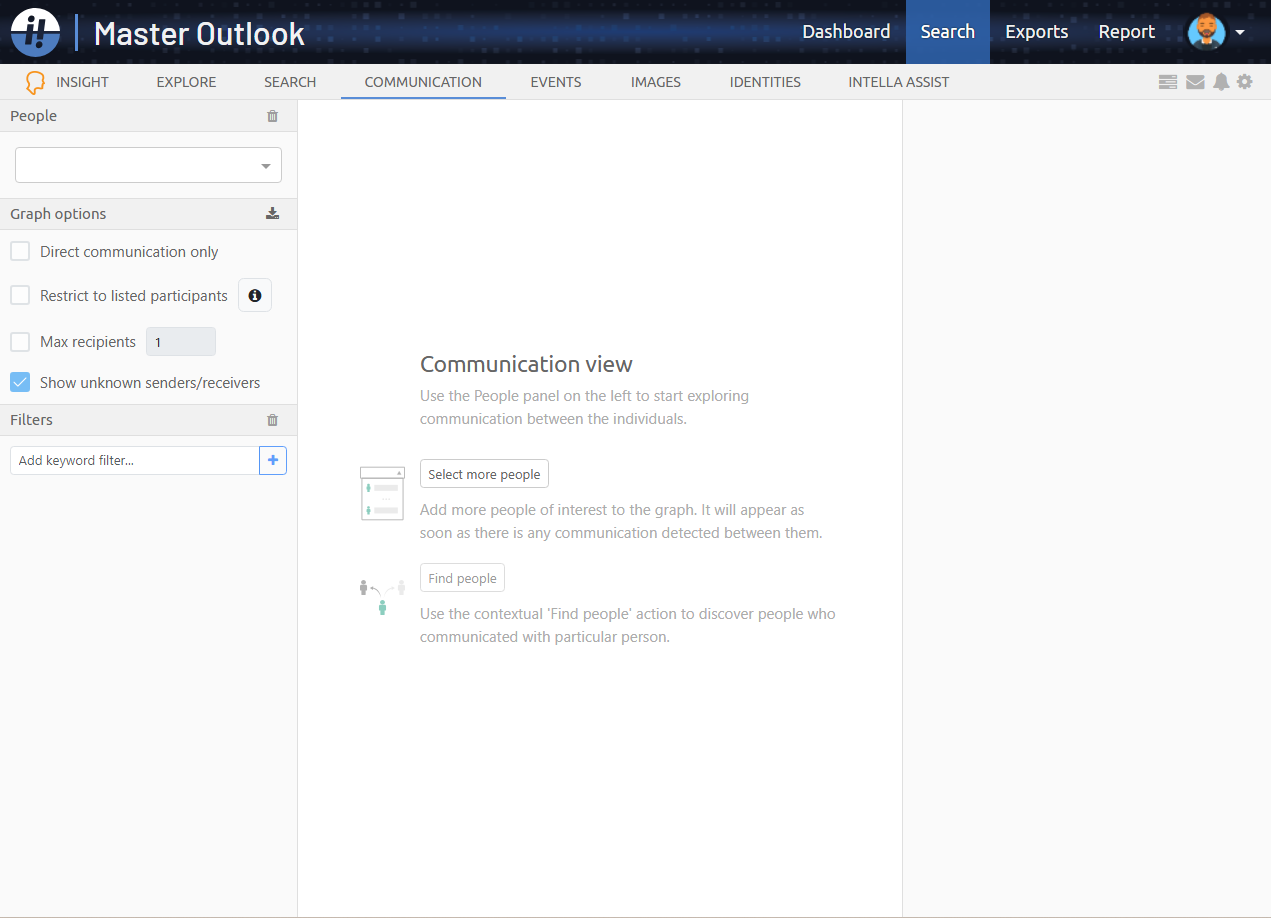The width and height of the screenshot is (1271, 918).
Task: Click the Find people button
Action: tap(462, 577)
